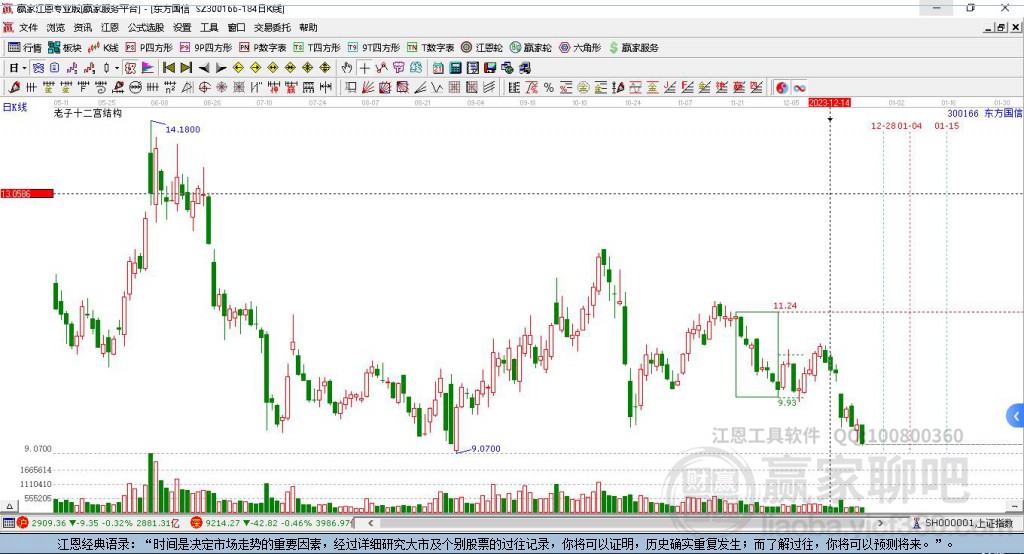Open the T数字表 number table
This screenshot has width=1024, height=554.
[431, 47]
